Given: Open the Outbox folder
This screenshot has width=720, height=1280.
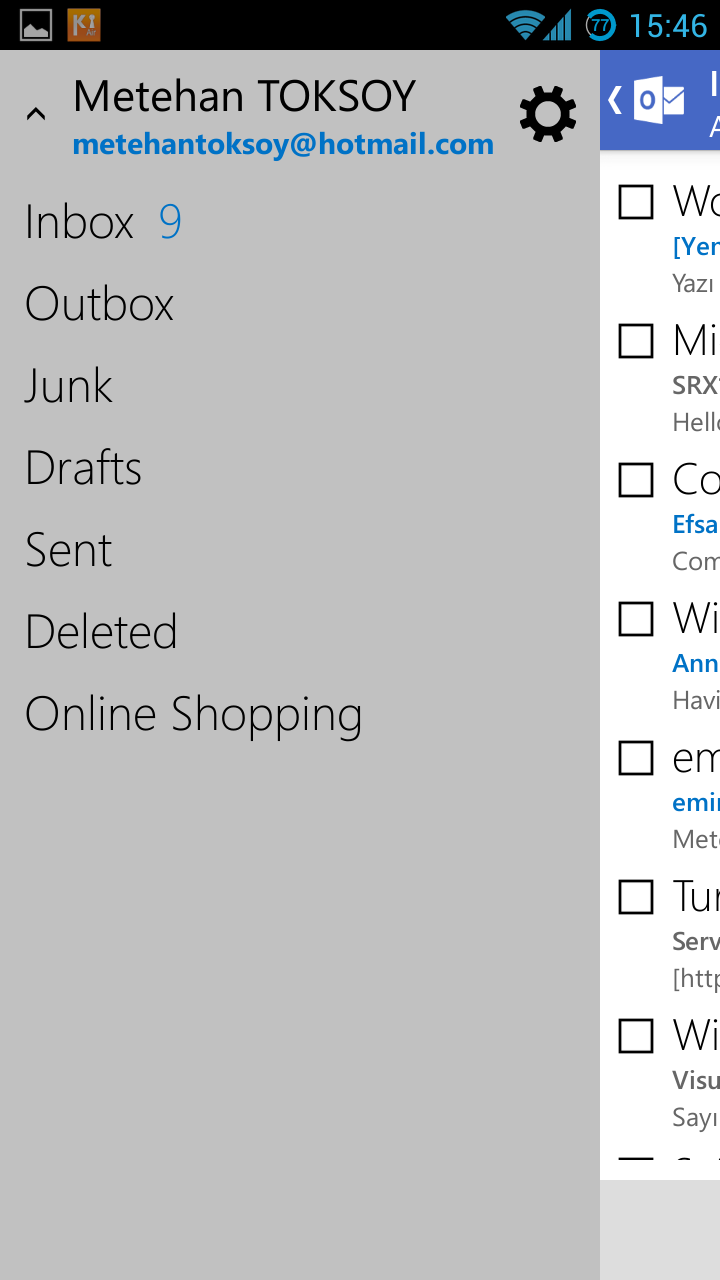Looking at the screenshot, I should click(x=99, y=304).
